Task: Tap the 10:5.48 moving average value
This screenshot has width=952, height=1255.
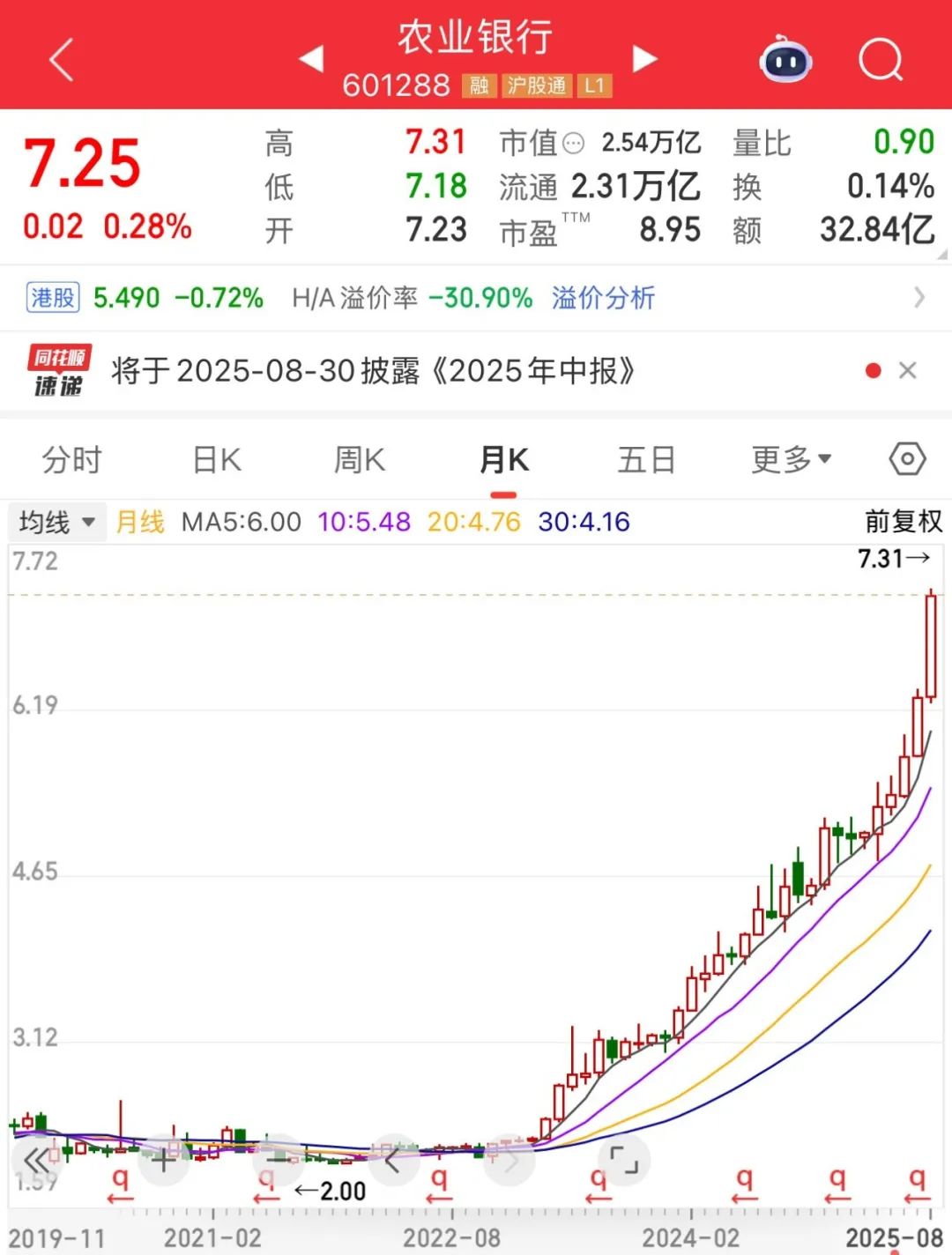Action: 364,522
